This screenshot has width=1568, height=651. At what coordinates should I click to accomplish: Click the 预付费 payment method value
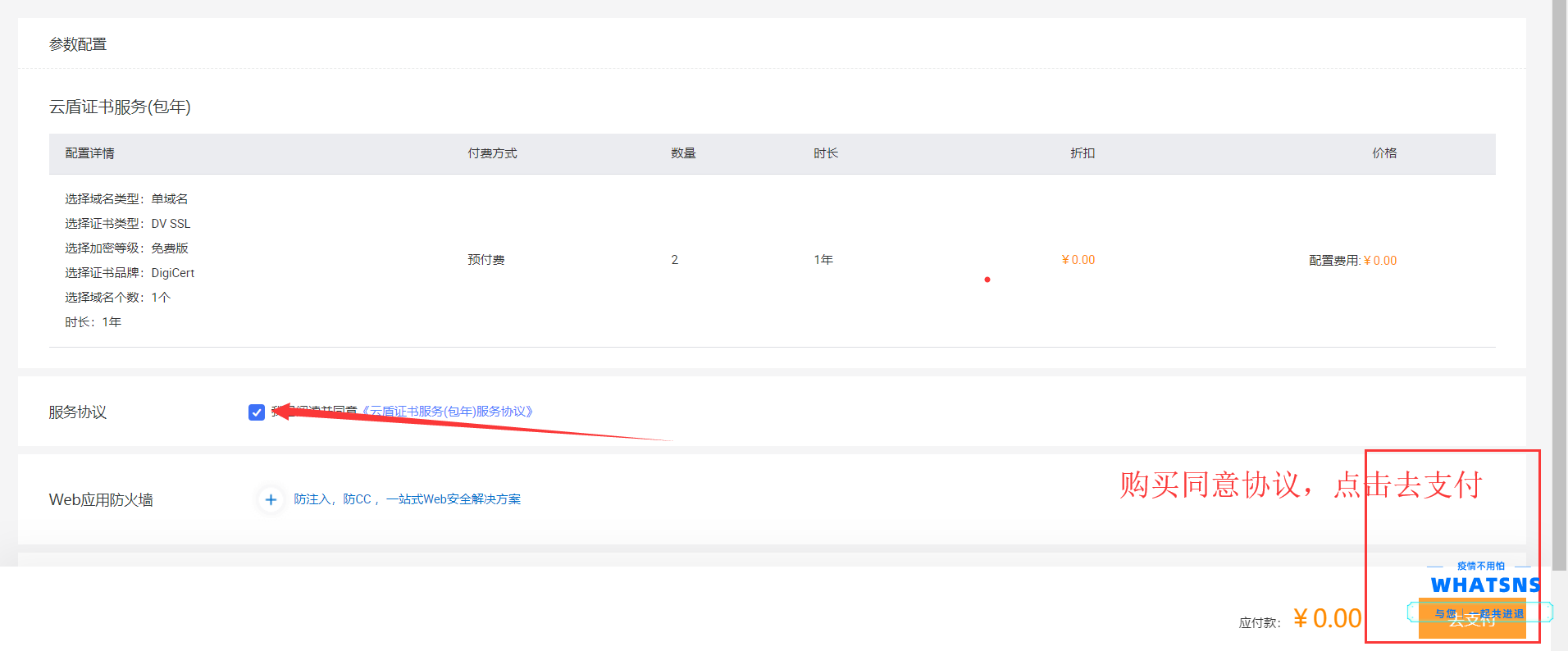(486, 260)
